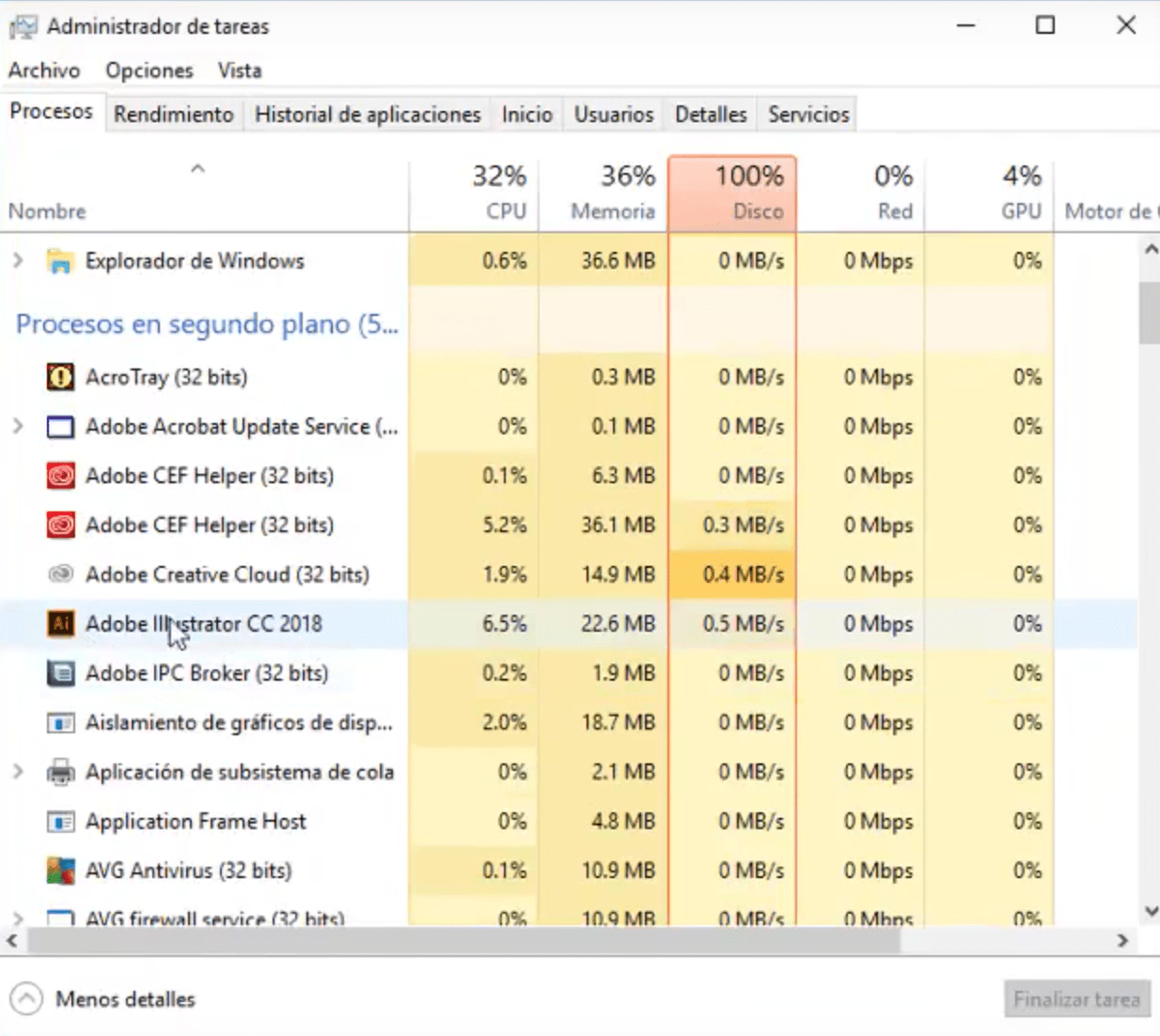Open the Archivo menu

click(x=44, y=71)
